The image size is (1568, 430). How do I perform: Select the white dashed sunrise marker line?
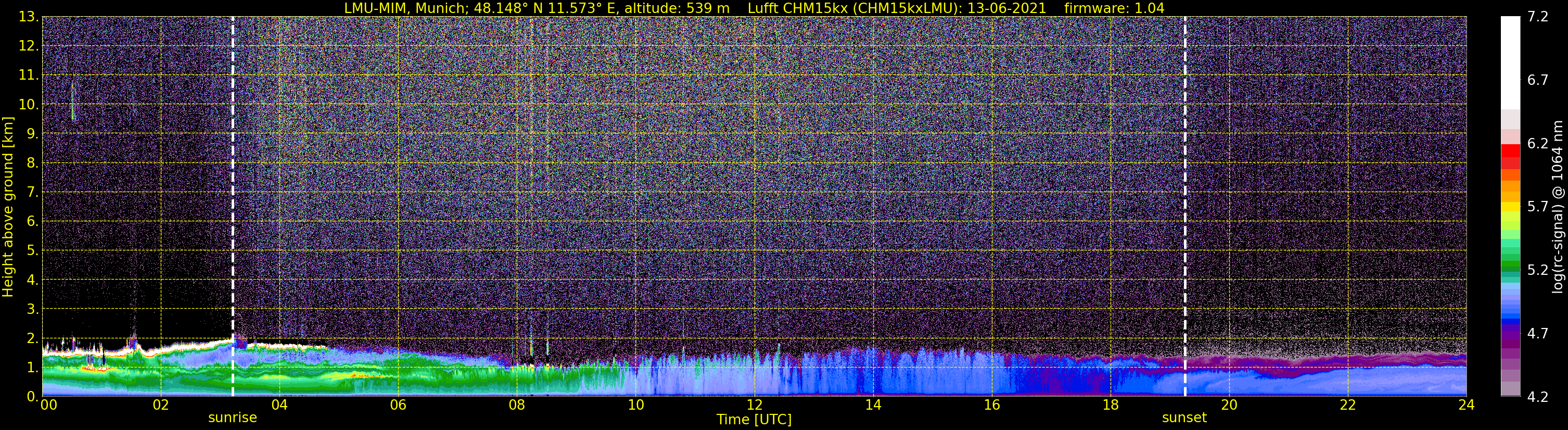233,207
